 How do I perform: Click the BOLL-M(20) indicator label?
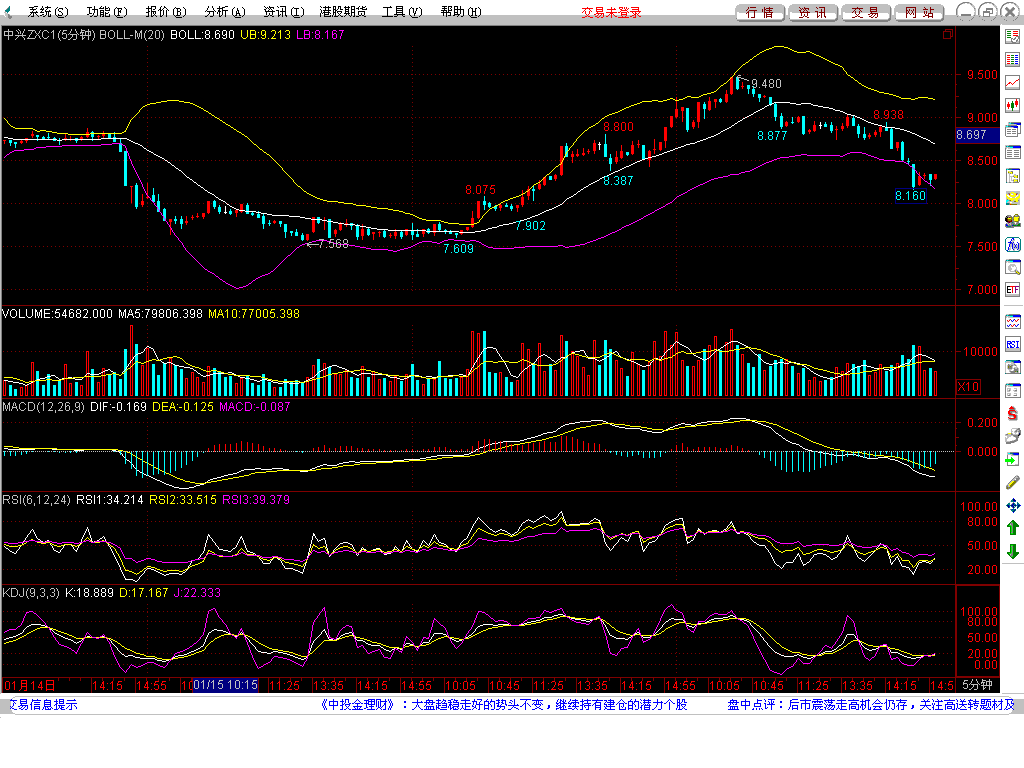point(131,35)
